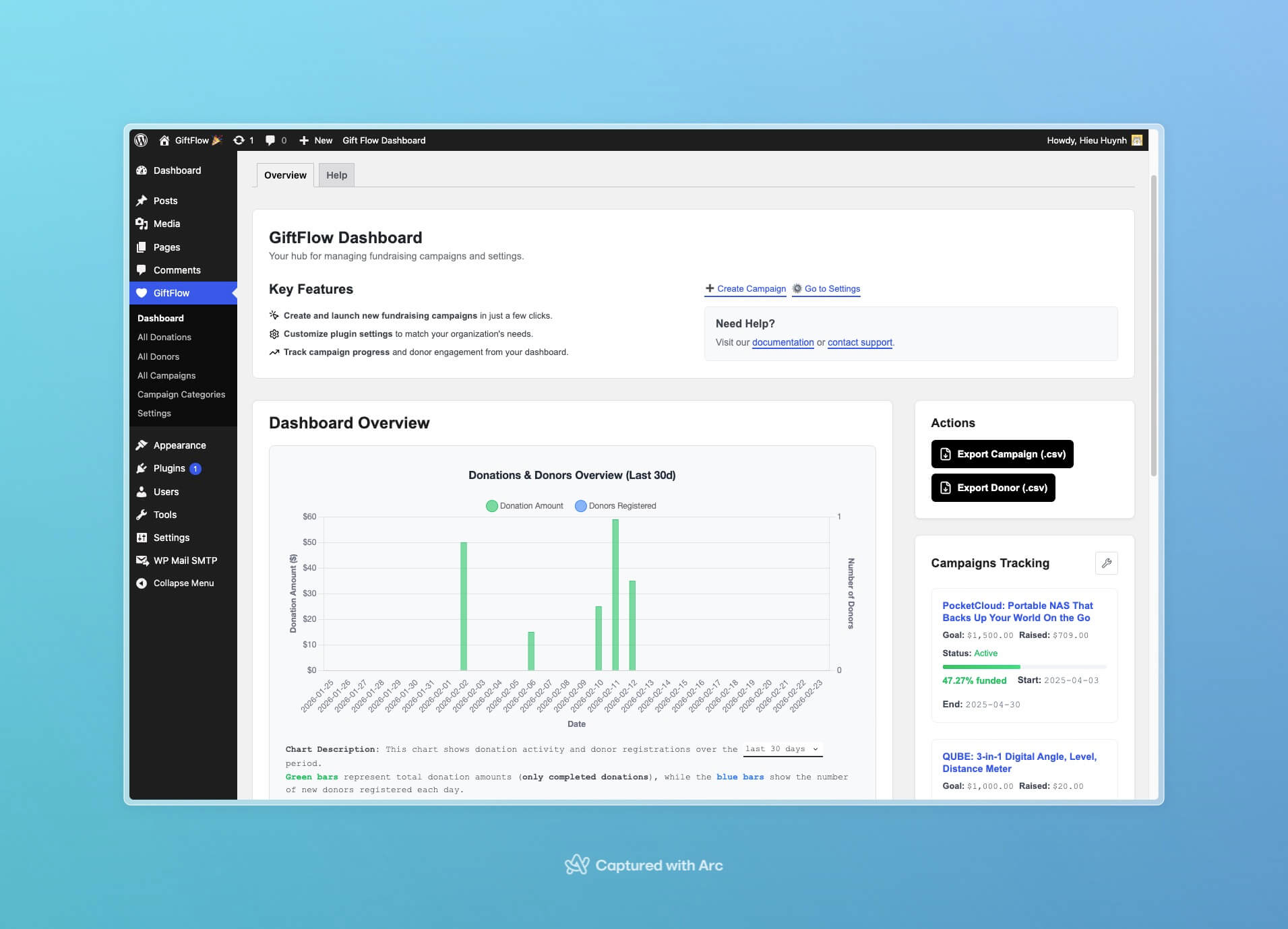Click the download icon on Export Campaign
Image resolution: width=1288 pixels, height=929 pixels.
tap(946, 454)
